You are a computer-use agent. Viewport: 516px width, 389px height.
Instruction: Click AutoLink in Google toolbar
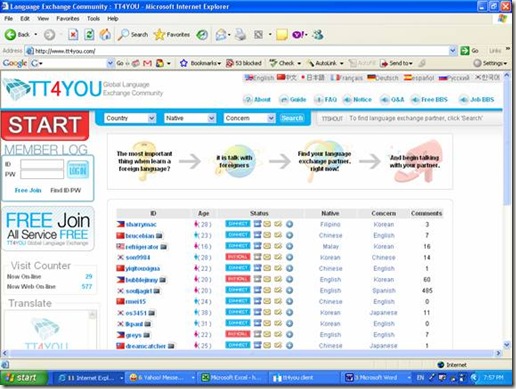point(322,63)
